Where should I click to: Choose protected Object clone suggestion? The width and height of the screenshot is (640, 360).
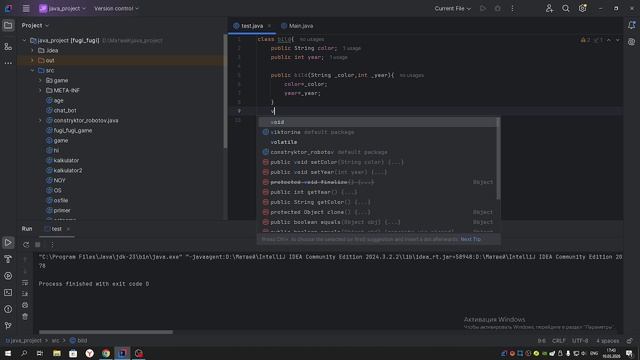click(377, 212)
